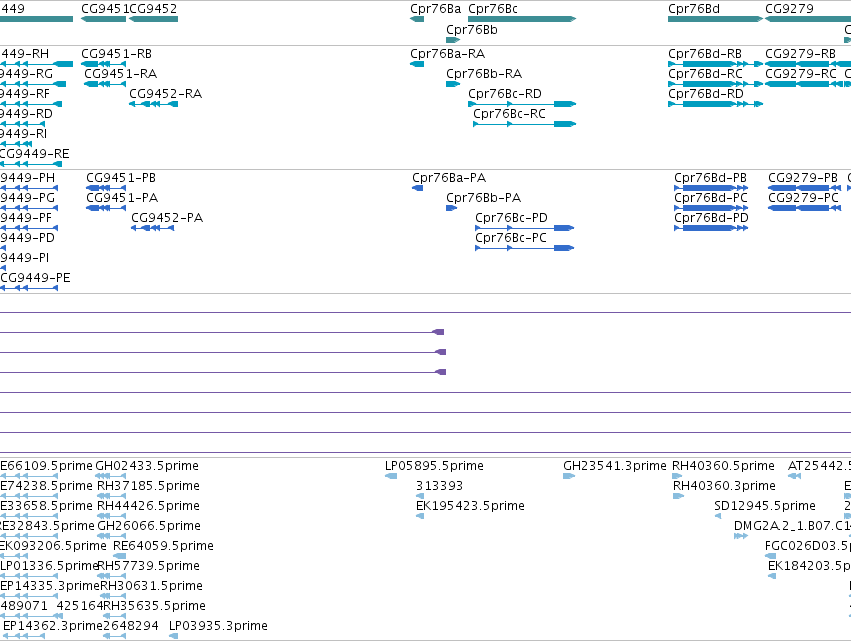
Task: Select the CG9279 gene label
Action: (789, 9)
